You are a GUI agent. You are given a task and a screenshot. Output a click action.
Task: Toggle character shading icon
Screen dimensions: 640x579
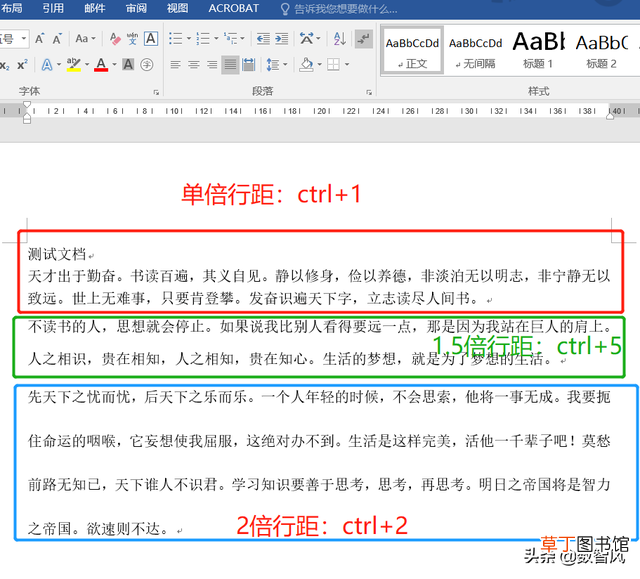coord(128,64)
